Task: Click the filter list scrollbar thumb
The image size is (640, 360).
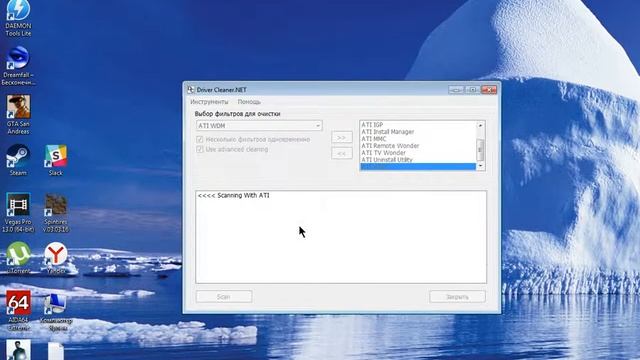Action: click(x=480, y=149)
